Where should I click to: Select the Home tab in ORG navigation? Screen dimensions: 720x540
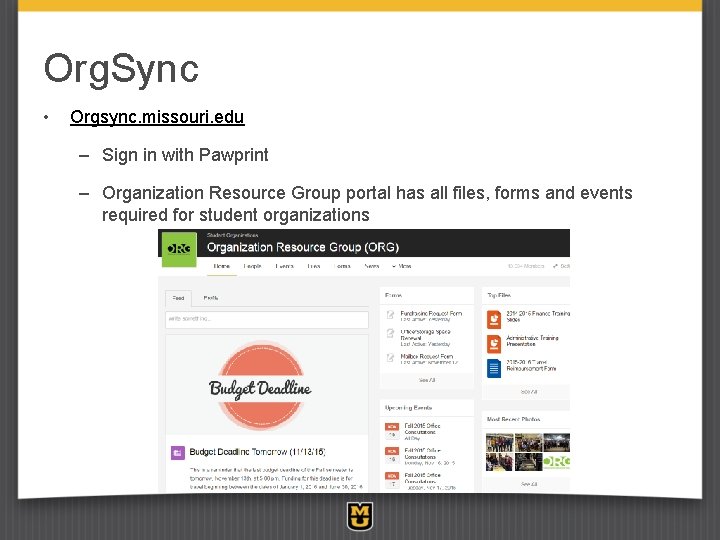[221, 266]
